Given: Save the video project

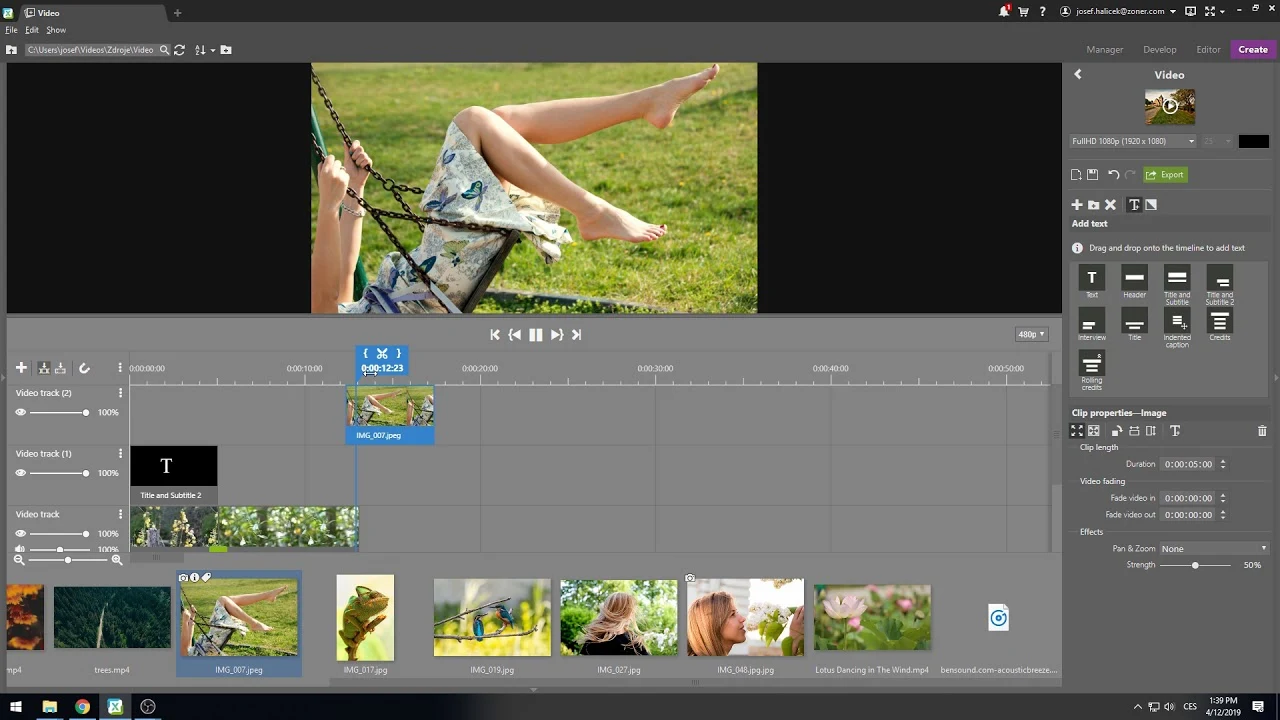Looking at the screenshot, I should pyautogui.click(x=1093, y=175).
